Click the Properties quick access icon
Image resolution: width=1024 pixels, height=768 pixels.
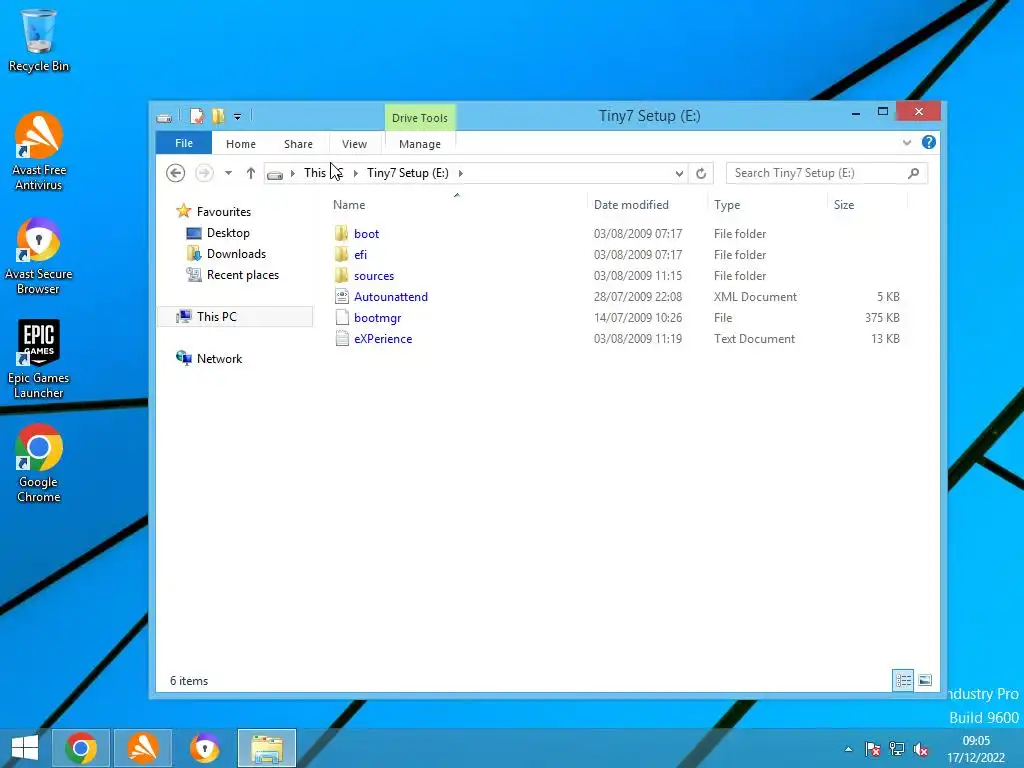[197, 116]
